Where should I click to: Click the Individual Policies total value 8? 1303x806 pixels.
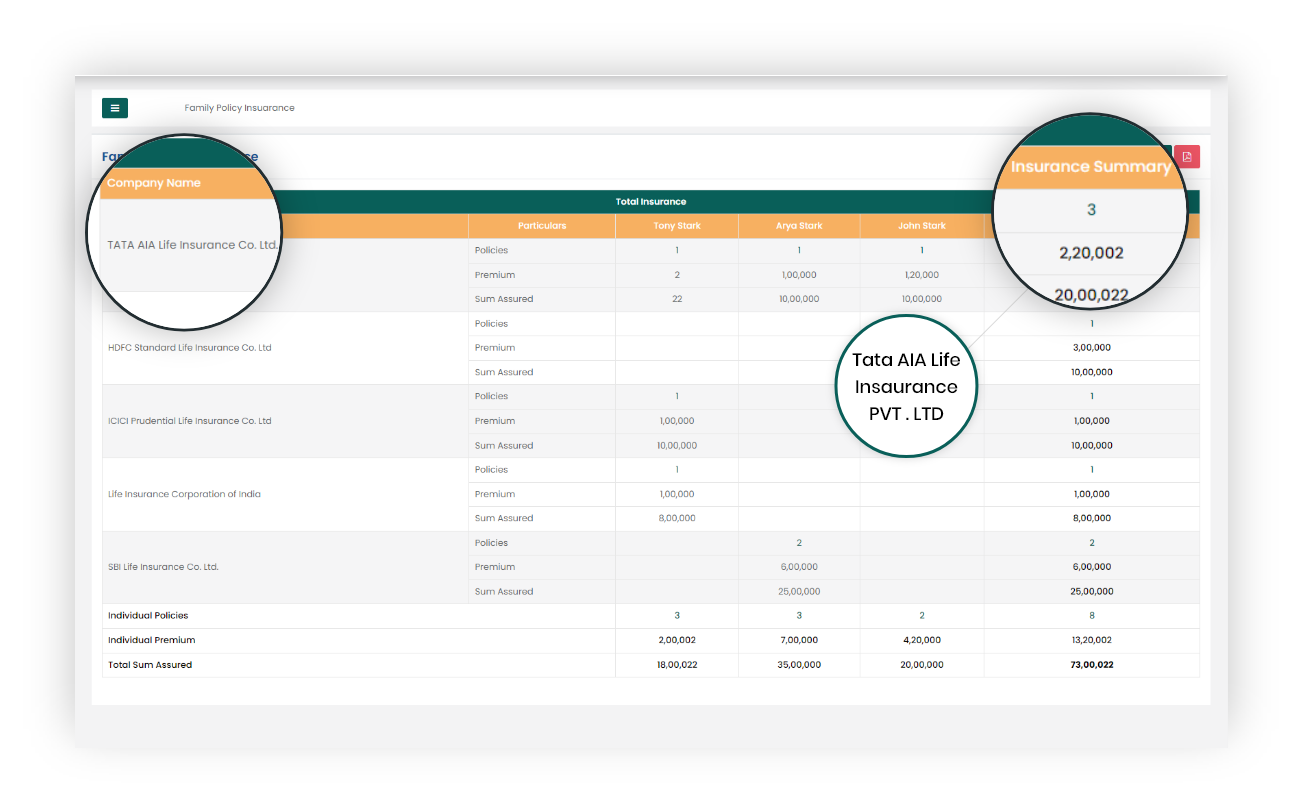[x=1091, y=616]
